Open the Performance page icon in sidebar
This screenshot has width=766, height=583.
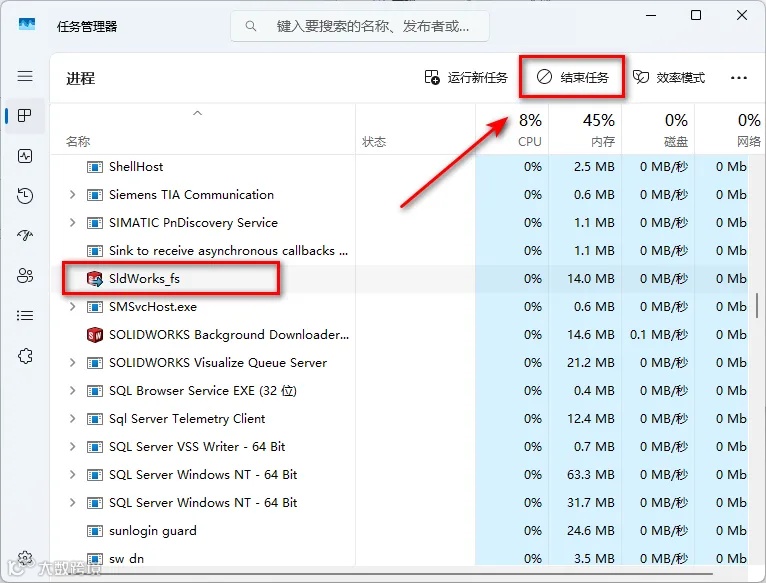click(x=25, y=156)
